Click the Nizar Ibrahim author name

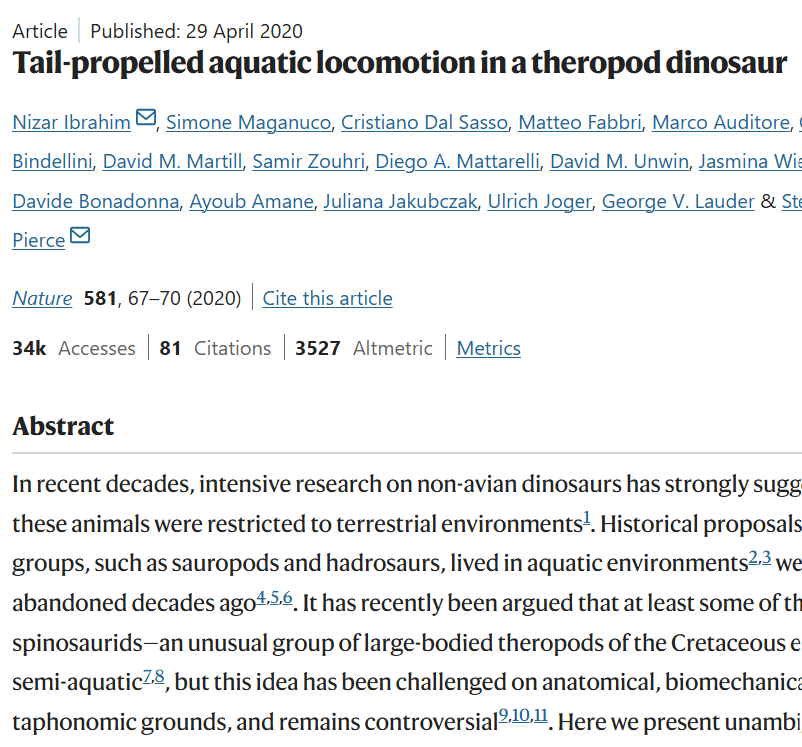click(71, 122)
